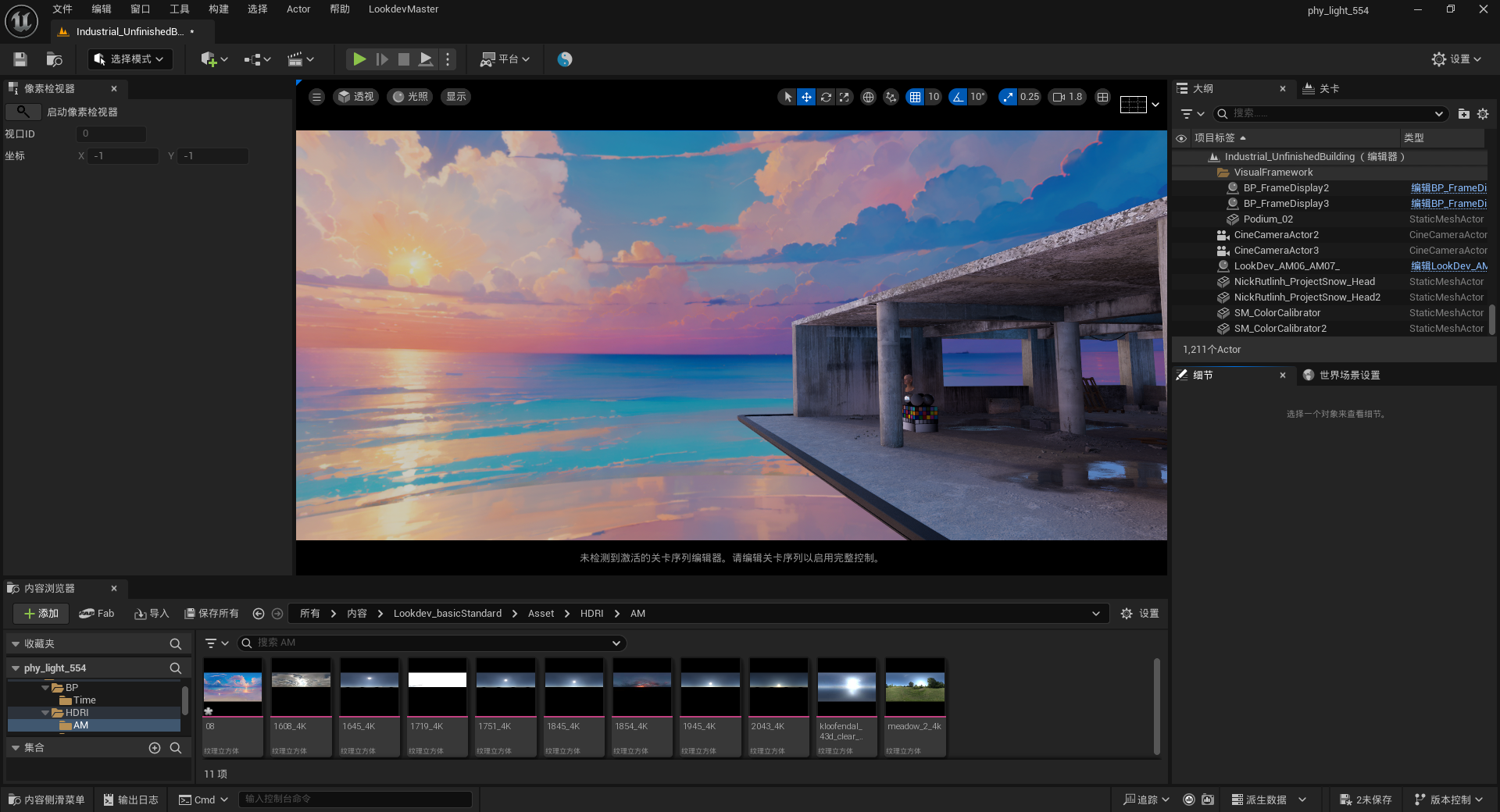Switch to the 世界场景设置 tab
The image size is (1500, 812).
(1348, 376)
